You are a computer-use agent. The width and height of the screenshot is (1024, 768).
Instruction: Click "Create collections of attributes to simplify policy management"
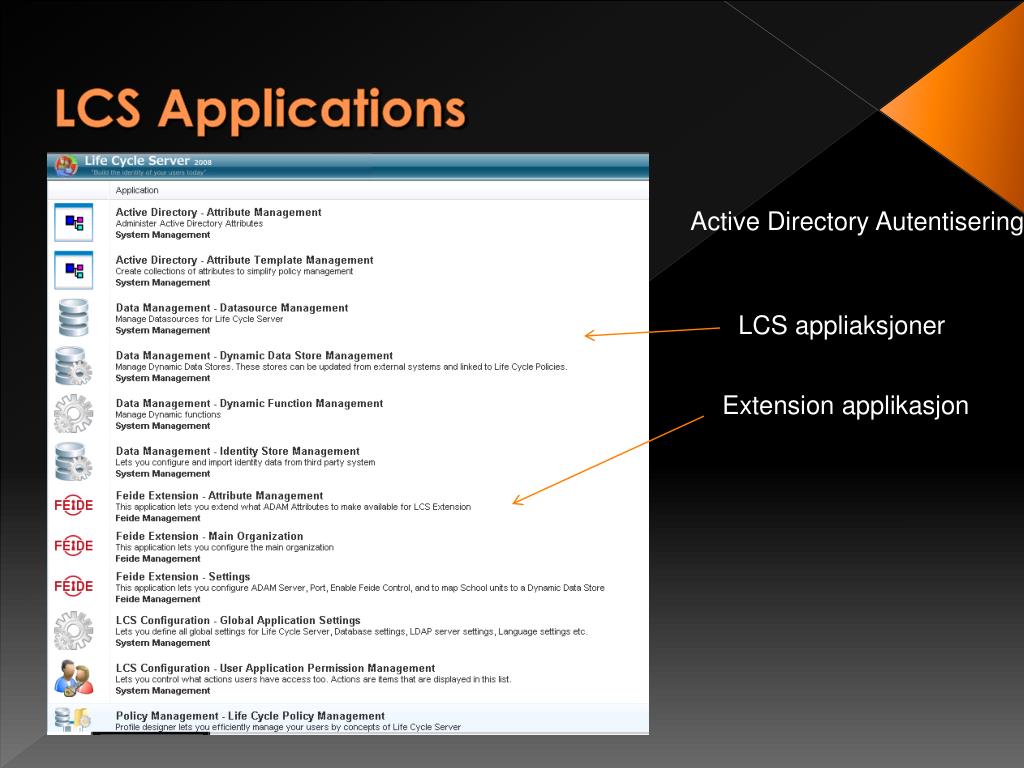point(234,271)
